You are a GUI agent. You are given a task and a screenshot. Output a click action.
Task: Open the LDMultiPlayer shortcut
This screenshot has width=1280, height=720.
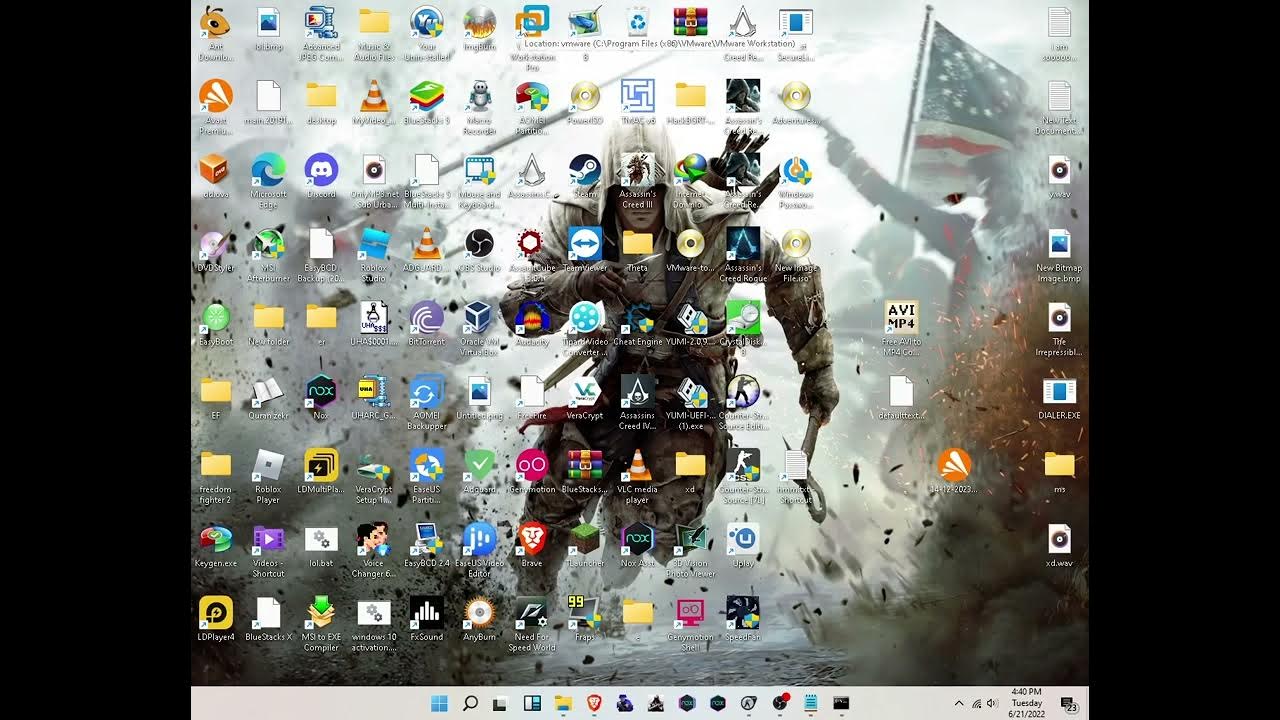[321, 471]
